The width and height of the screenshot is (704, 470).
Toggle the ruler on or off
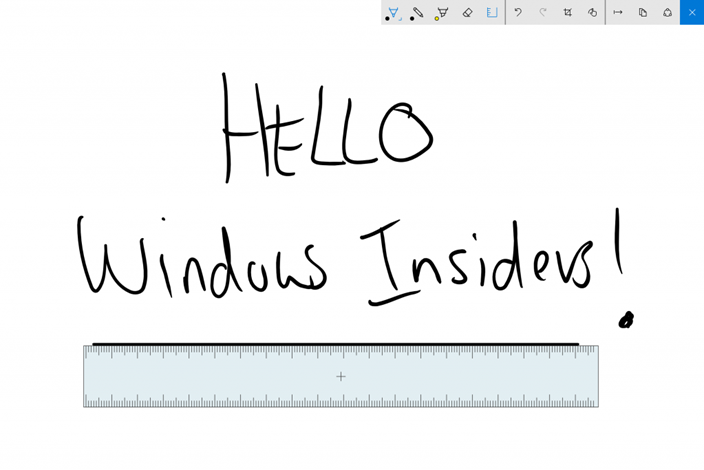pyautogui.click(x=492, y=13)
